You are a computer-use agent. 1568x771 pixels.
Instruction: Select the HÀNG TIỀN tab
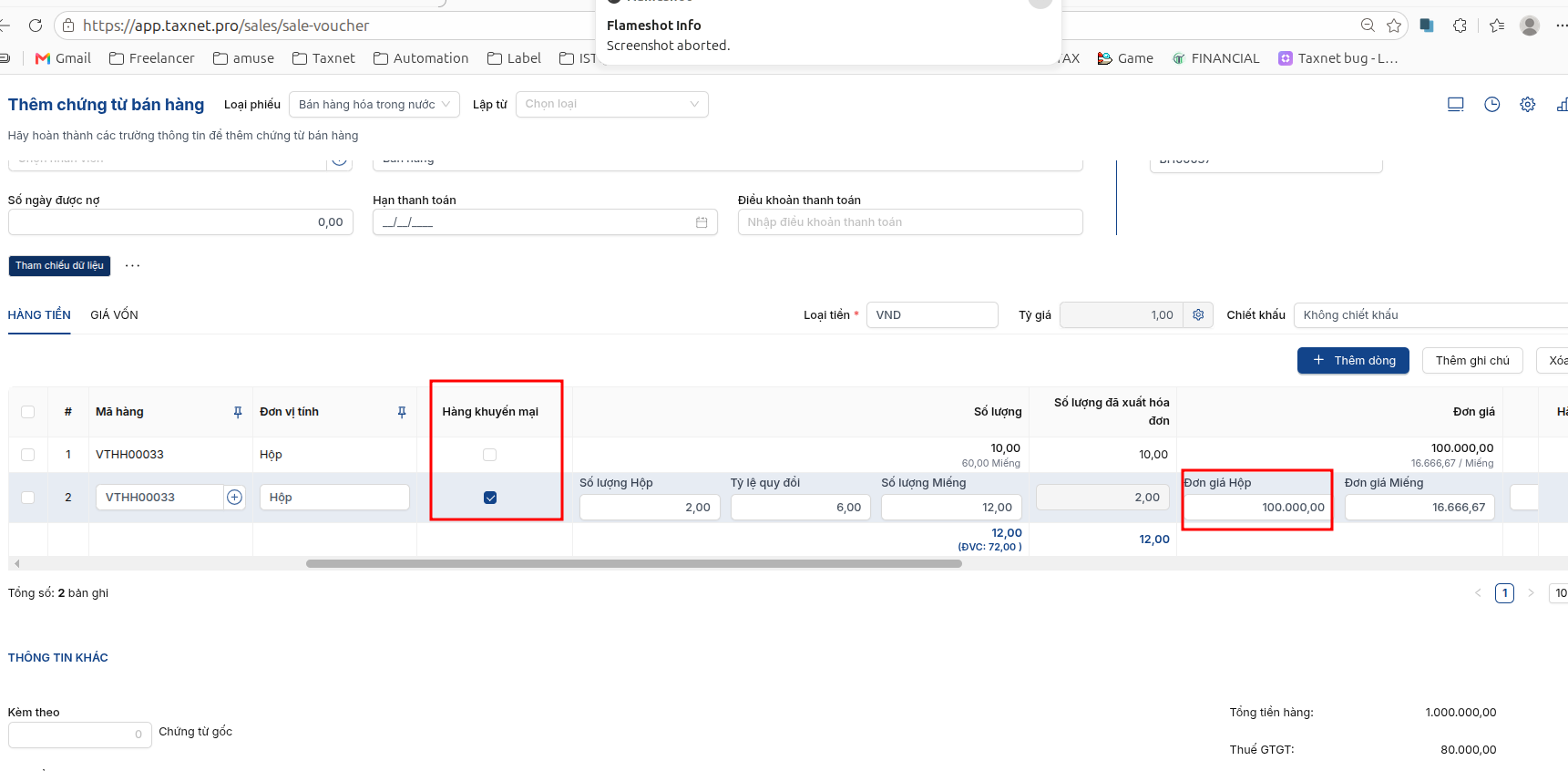click(x=39, y=315)
